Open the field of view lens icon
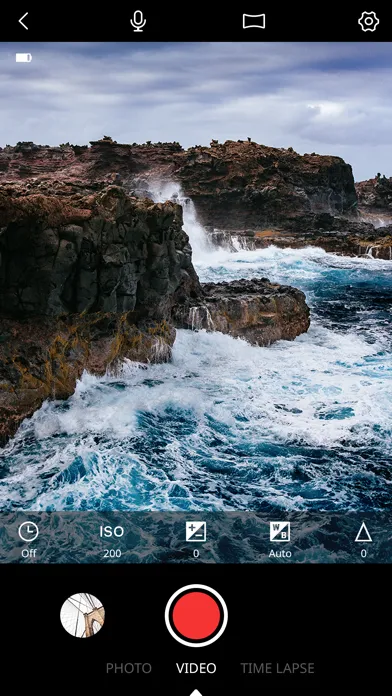392x696 pixels. point(254,21)
